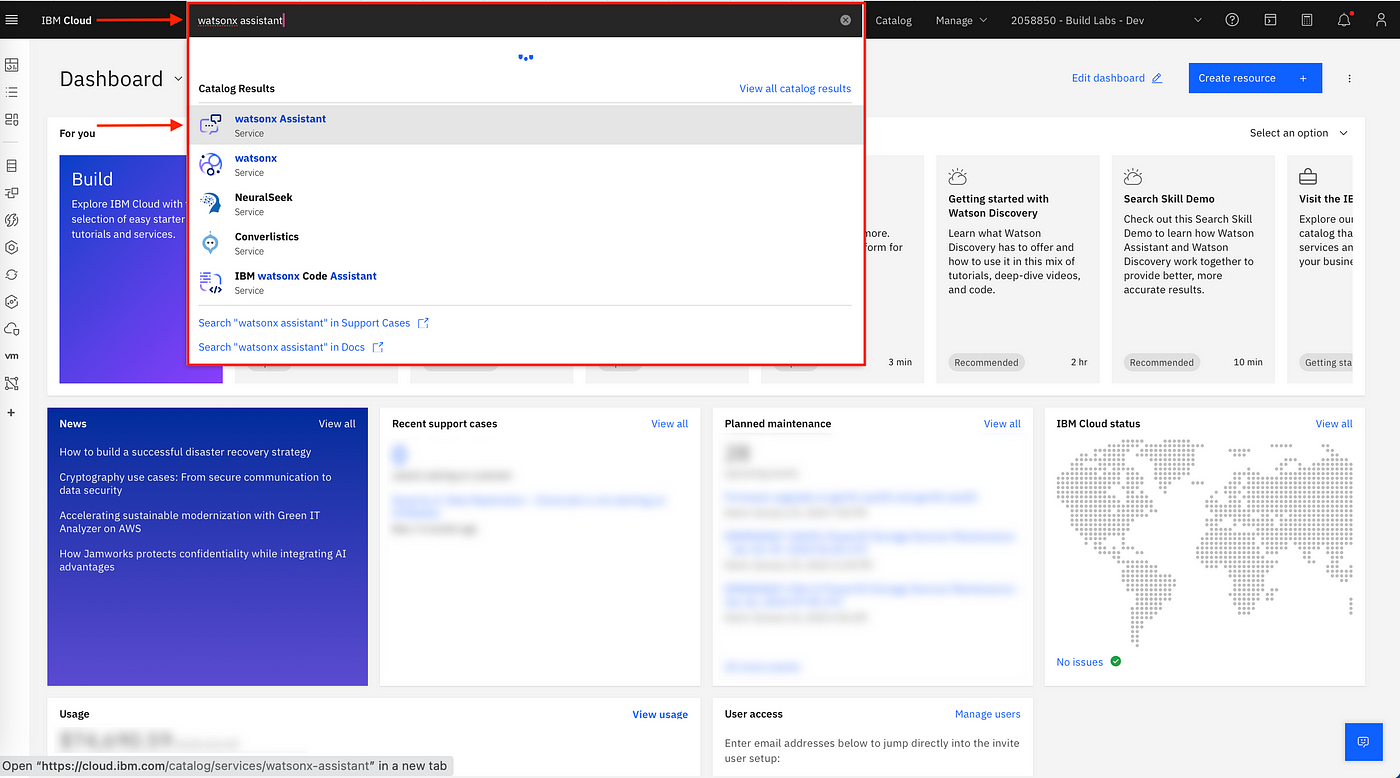This screenshot has height=778, width=1400.
Task: Open the Catalog menu item
Action: point(893,20)
